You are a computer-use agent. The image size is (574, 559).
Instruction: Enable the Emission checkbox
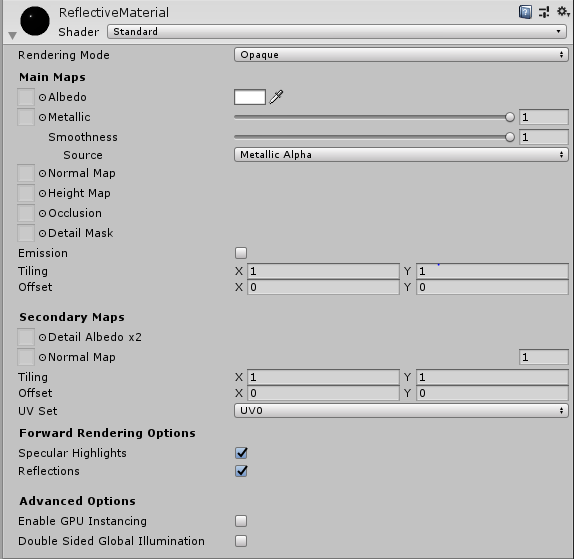coord(241,253)
